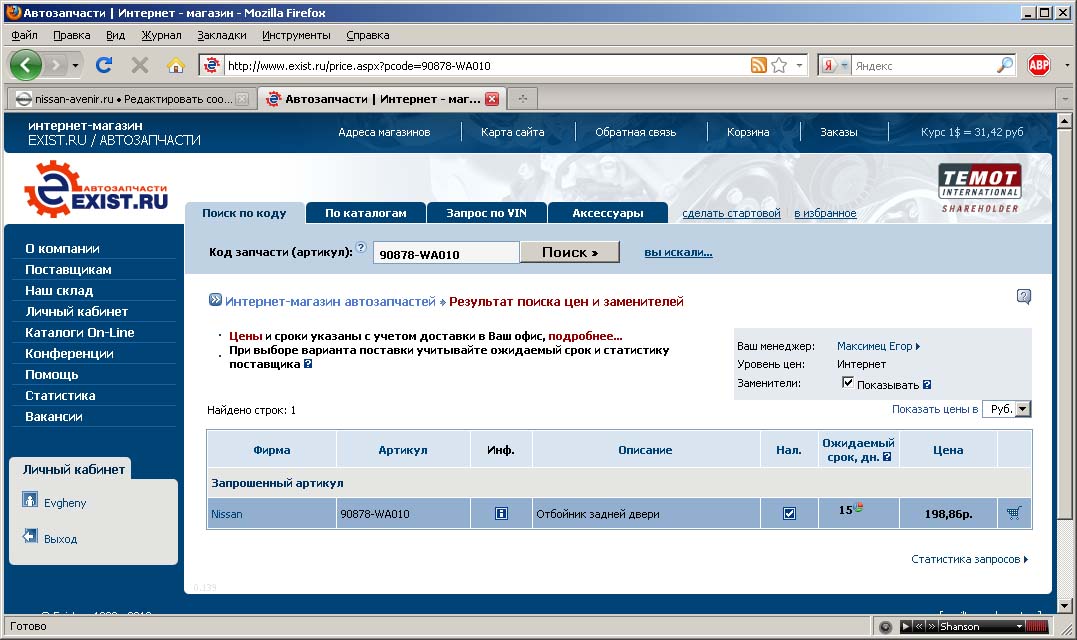The image size is (1077, 640).
Task: Open the history dropdown next to Forward arrow
Action: [75, 66]
